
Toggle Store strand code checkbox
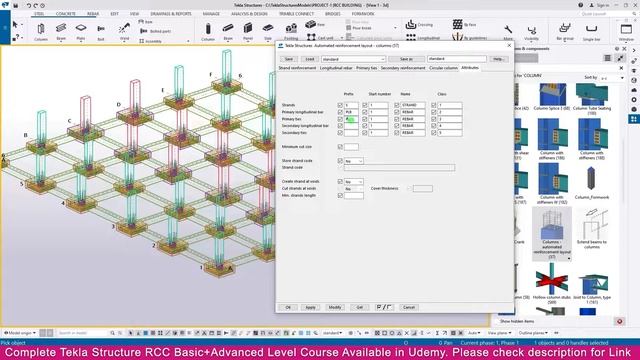[340, 161]
